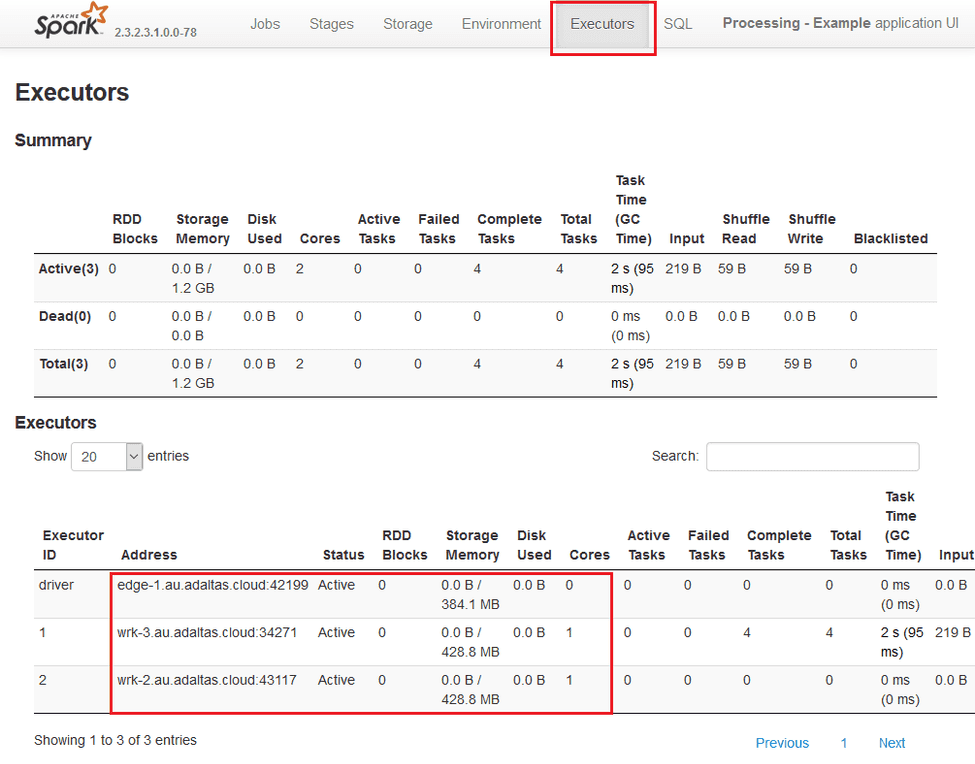Open the Jobs tab

pos(264,23)
